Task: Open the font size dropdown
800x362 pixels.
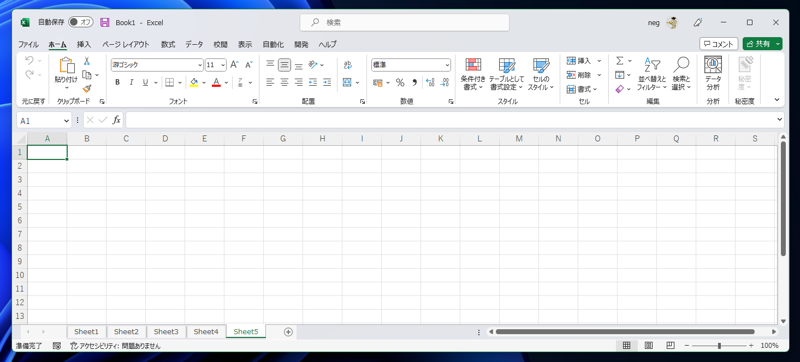Action: 223,65
